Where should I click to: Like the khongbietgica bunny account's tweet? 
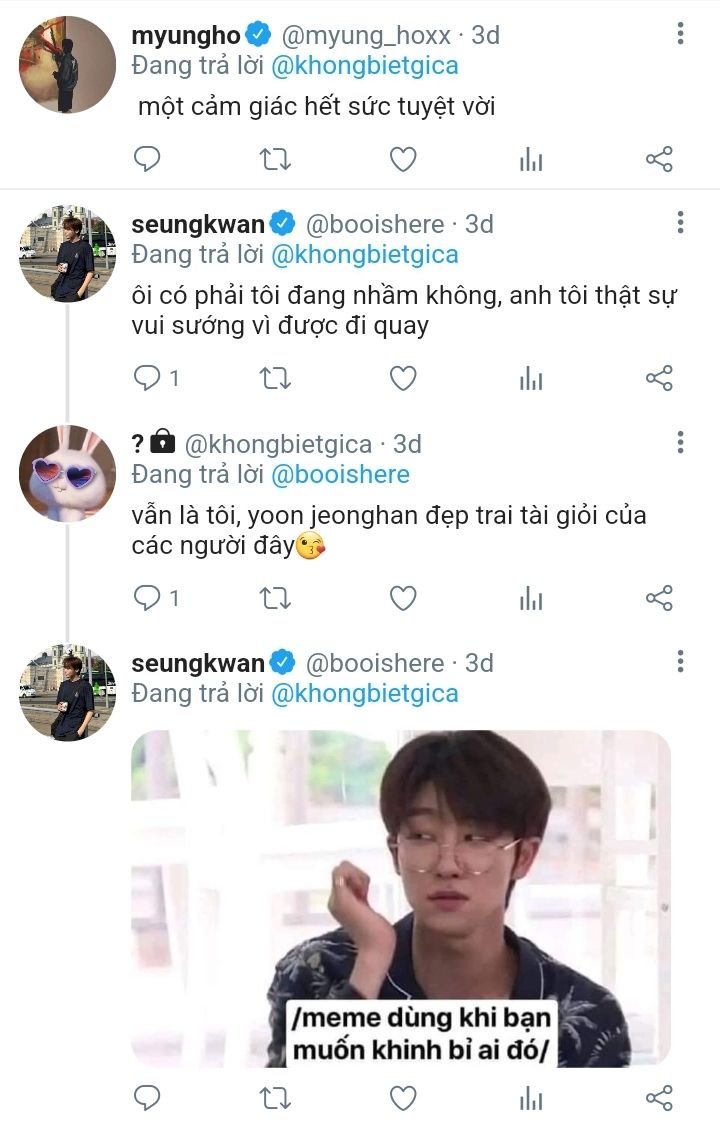click(403, 598)
